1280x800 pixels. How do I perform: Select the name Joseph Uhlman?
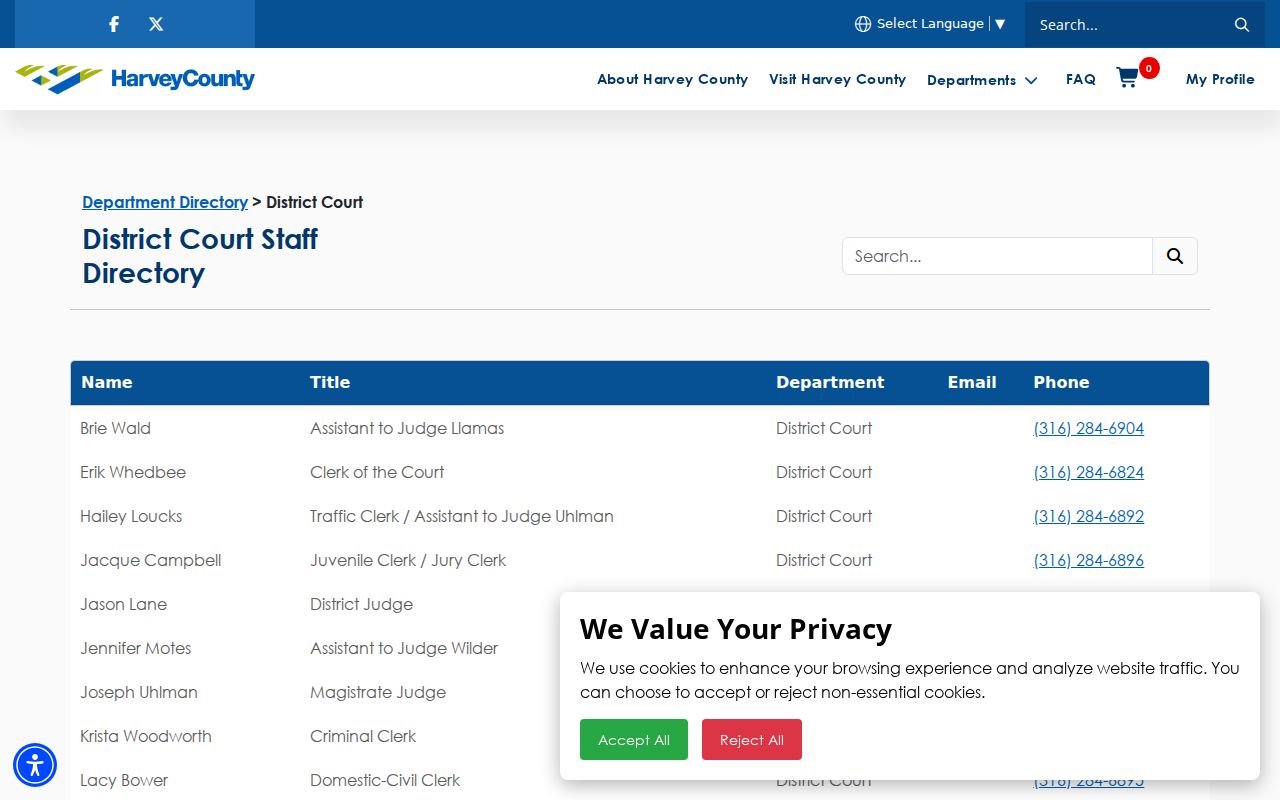click(139, 692)
